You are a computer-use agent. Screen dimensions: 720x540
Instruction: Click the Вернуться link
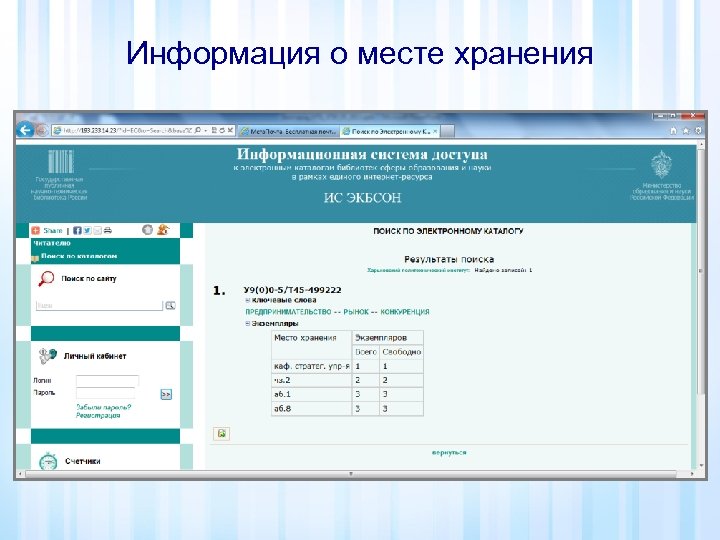(x=449, y=453)
